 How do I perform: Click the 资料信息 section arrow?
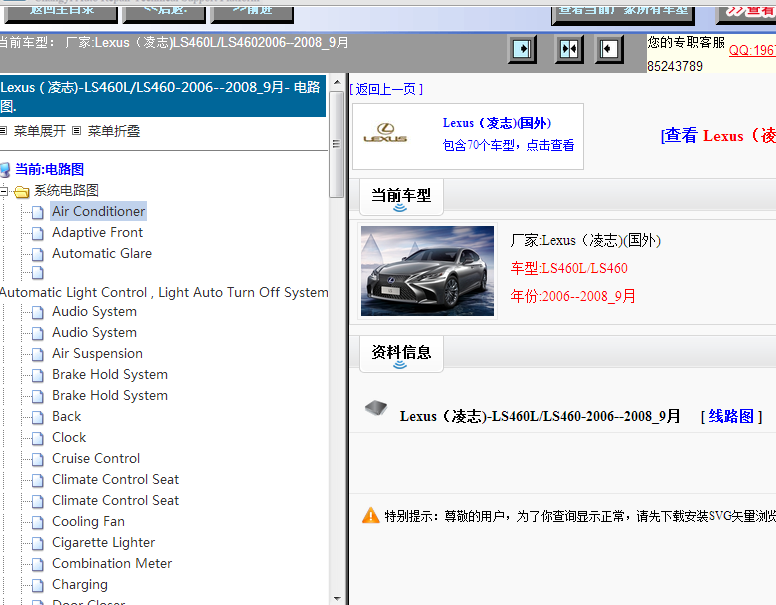click(x=400, y=365)
